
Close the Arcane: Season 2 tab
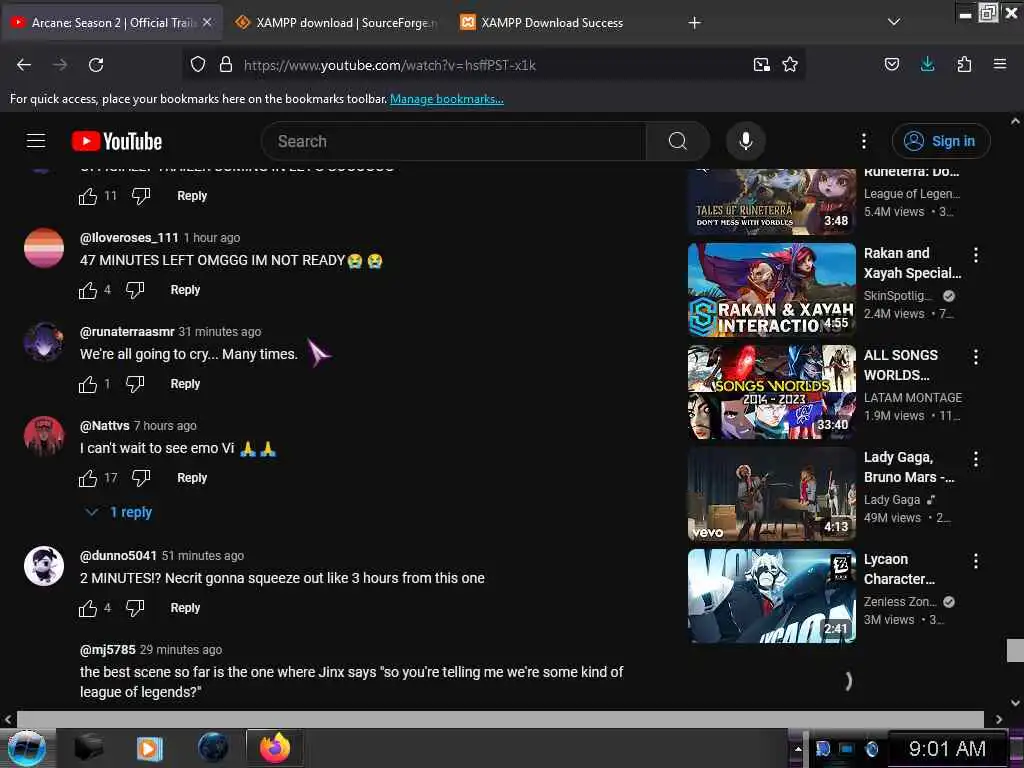pyautogui.click(x=207, y=22)
